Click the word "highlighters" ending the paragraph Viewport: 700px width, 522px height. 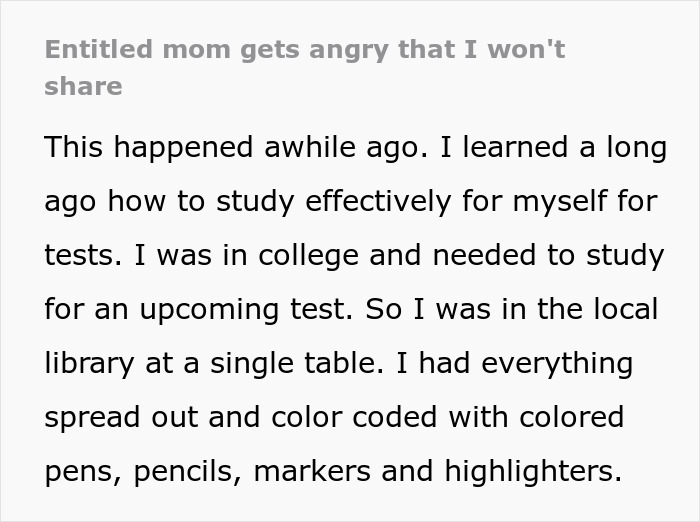(x=532, y=471)
